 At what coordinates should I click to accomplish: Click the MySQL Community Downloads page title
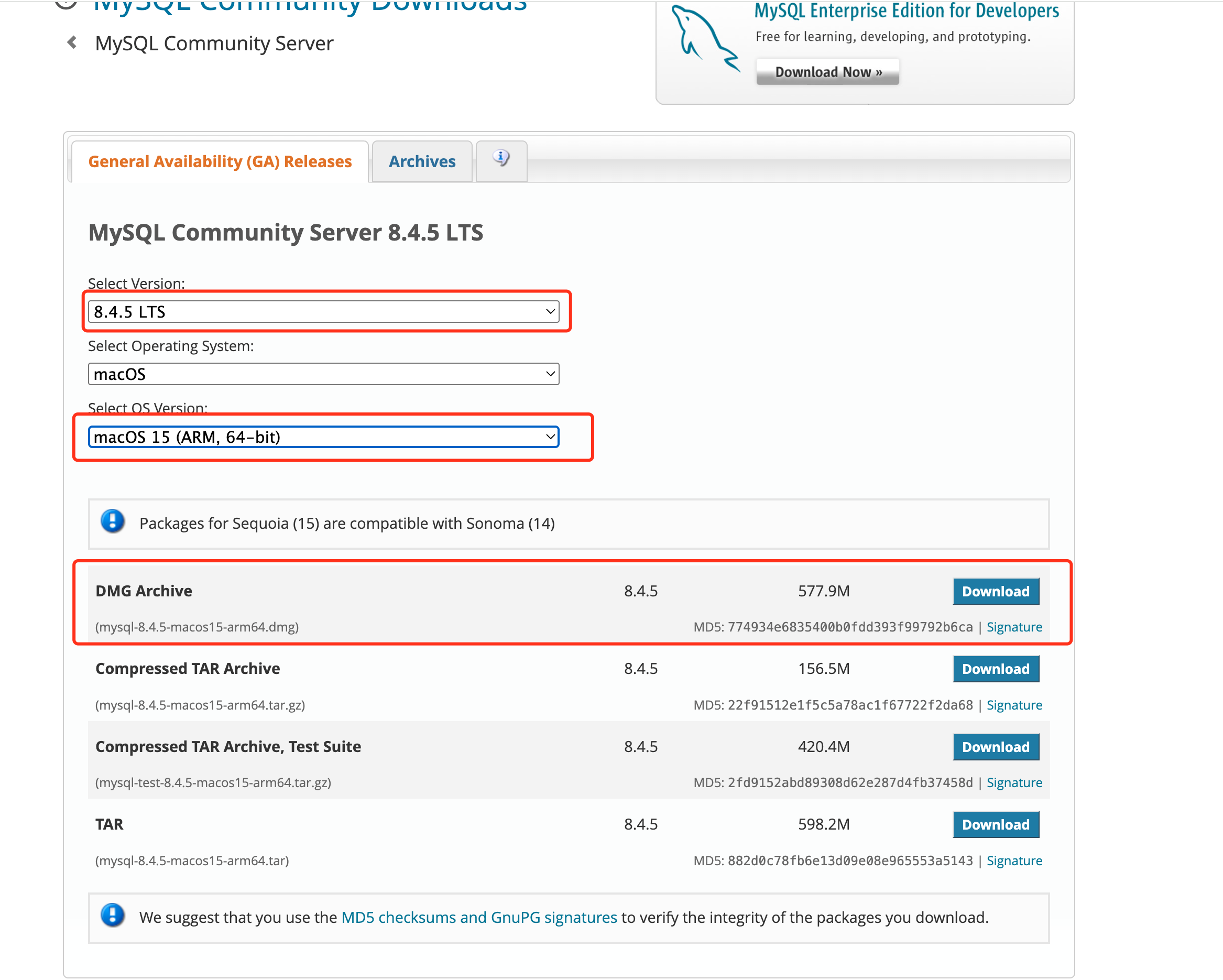point(310,6)
